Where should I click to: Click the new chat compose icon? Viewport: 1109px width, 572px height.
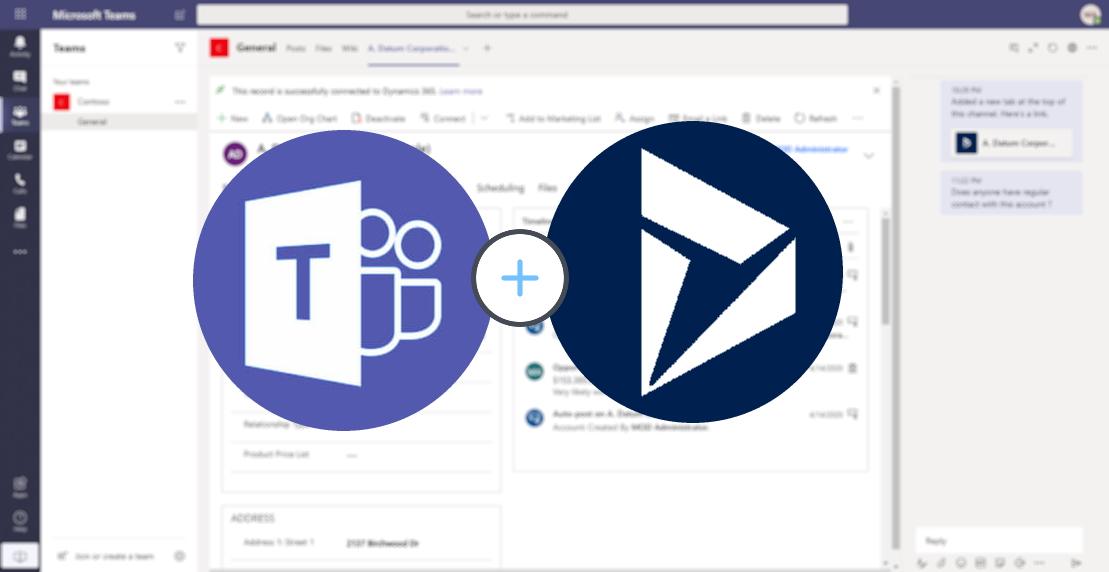[x=179, y=15]
